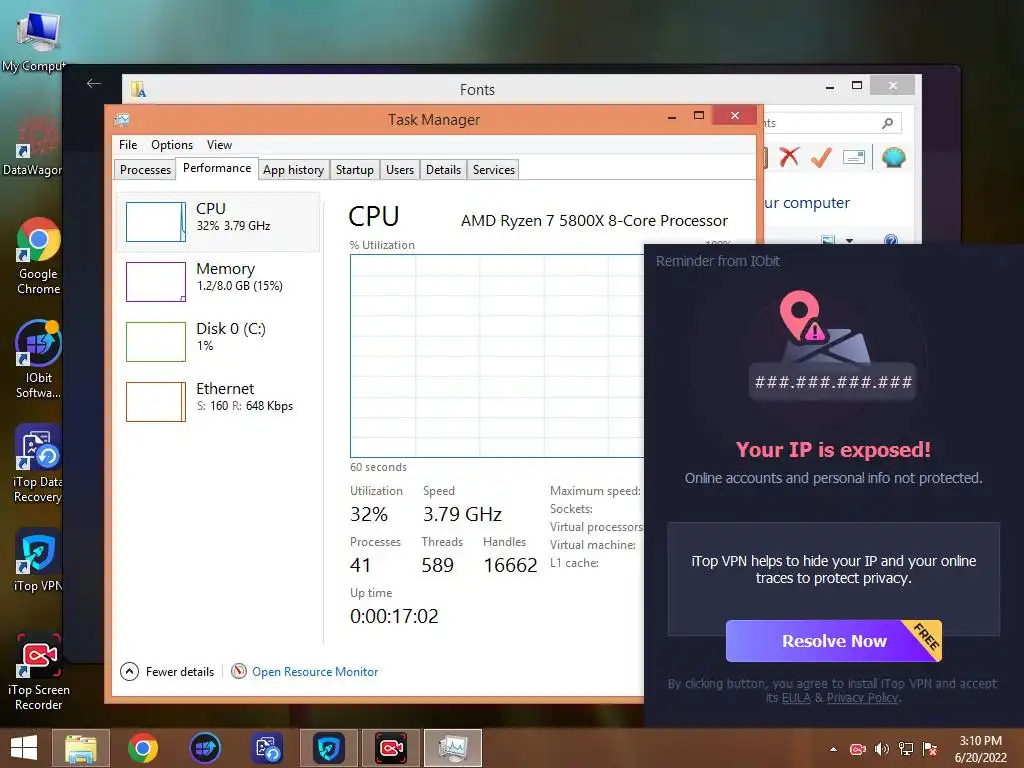Click the search magnifier in the Fonts window
The height and width of the screenshot is (768, 1024).
[x=888, y=123]
